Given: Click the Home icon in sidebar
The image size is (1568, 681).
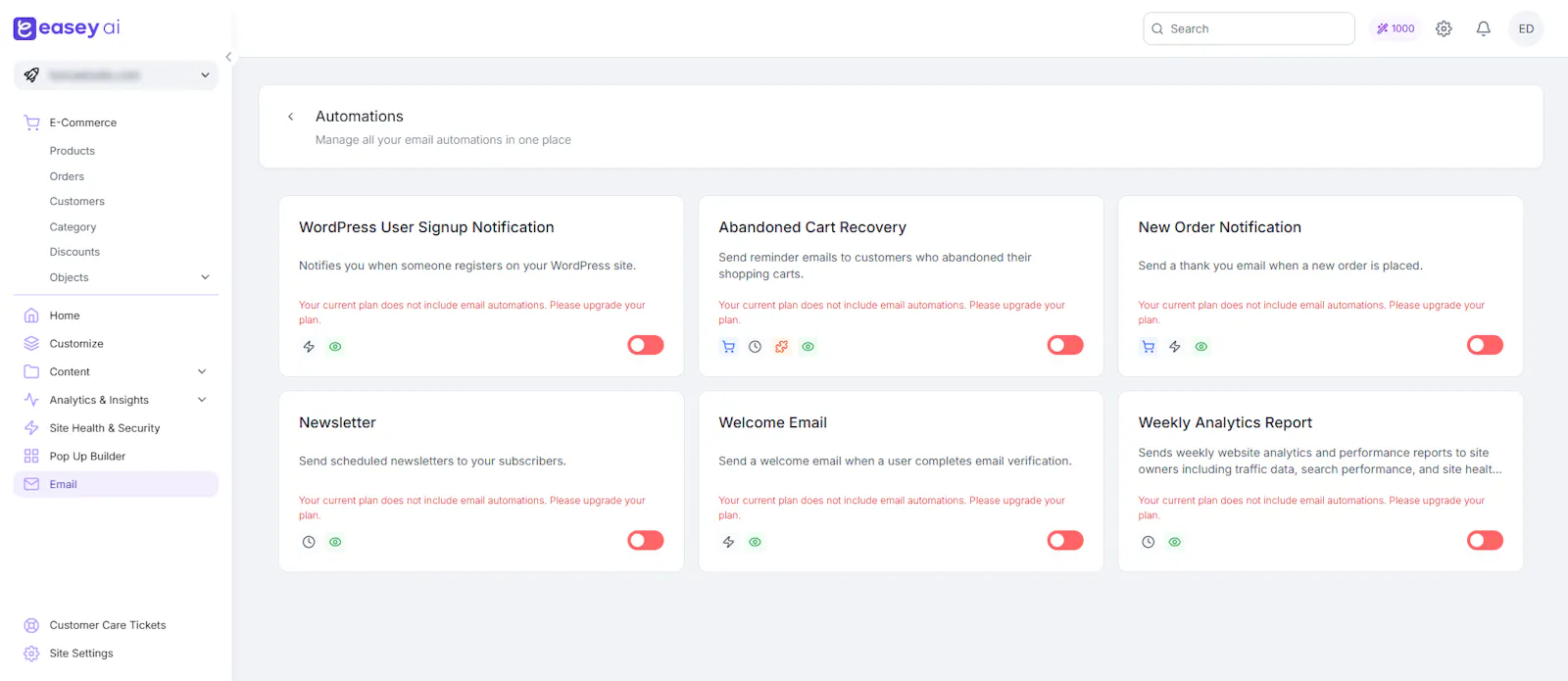Looking at the screenshot, I should [31, 316].
